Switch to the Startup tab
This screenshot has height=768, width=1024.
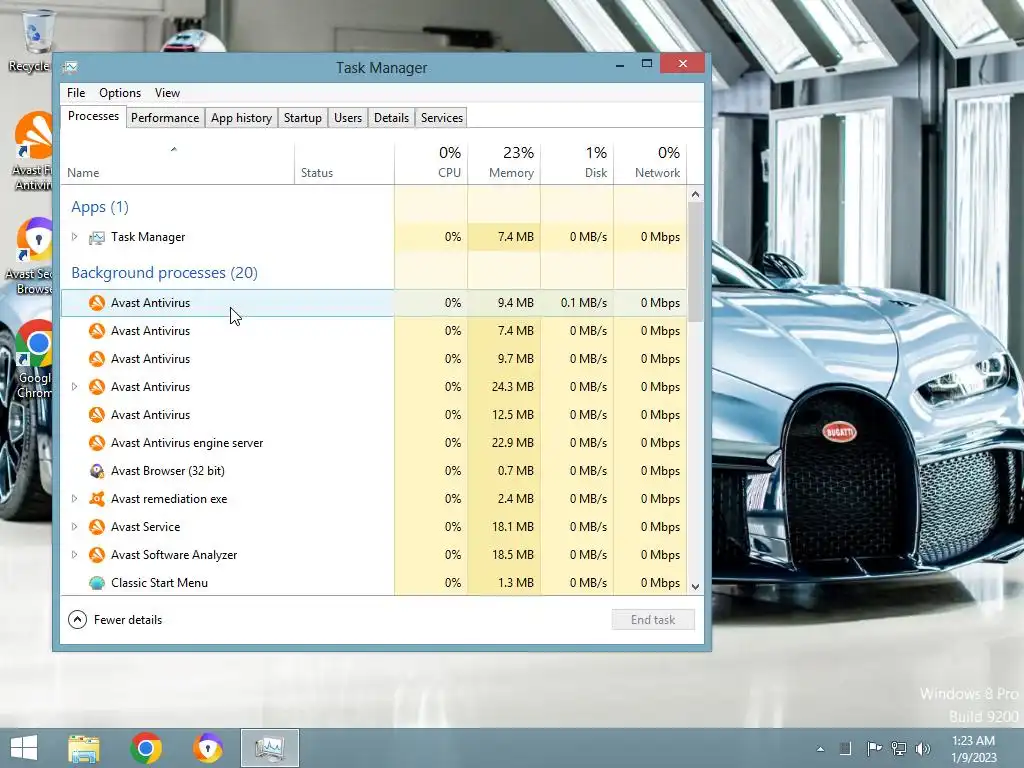coord(302,118)
